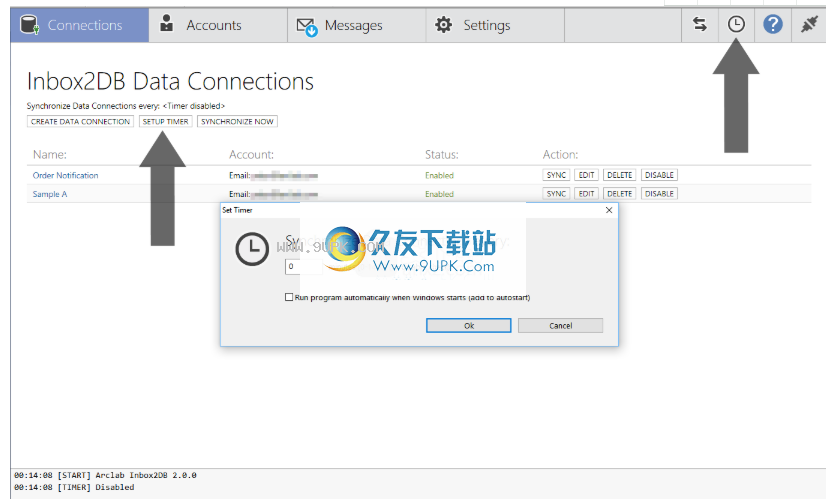826x499 pixels.
Task: Close the Set Timer dialog
Action: 609,210
